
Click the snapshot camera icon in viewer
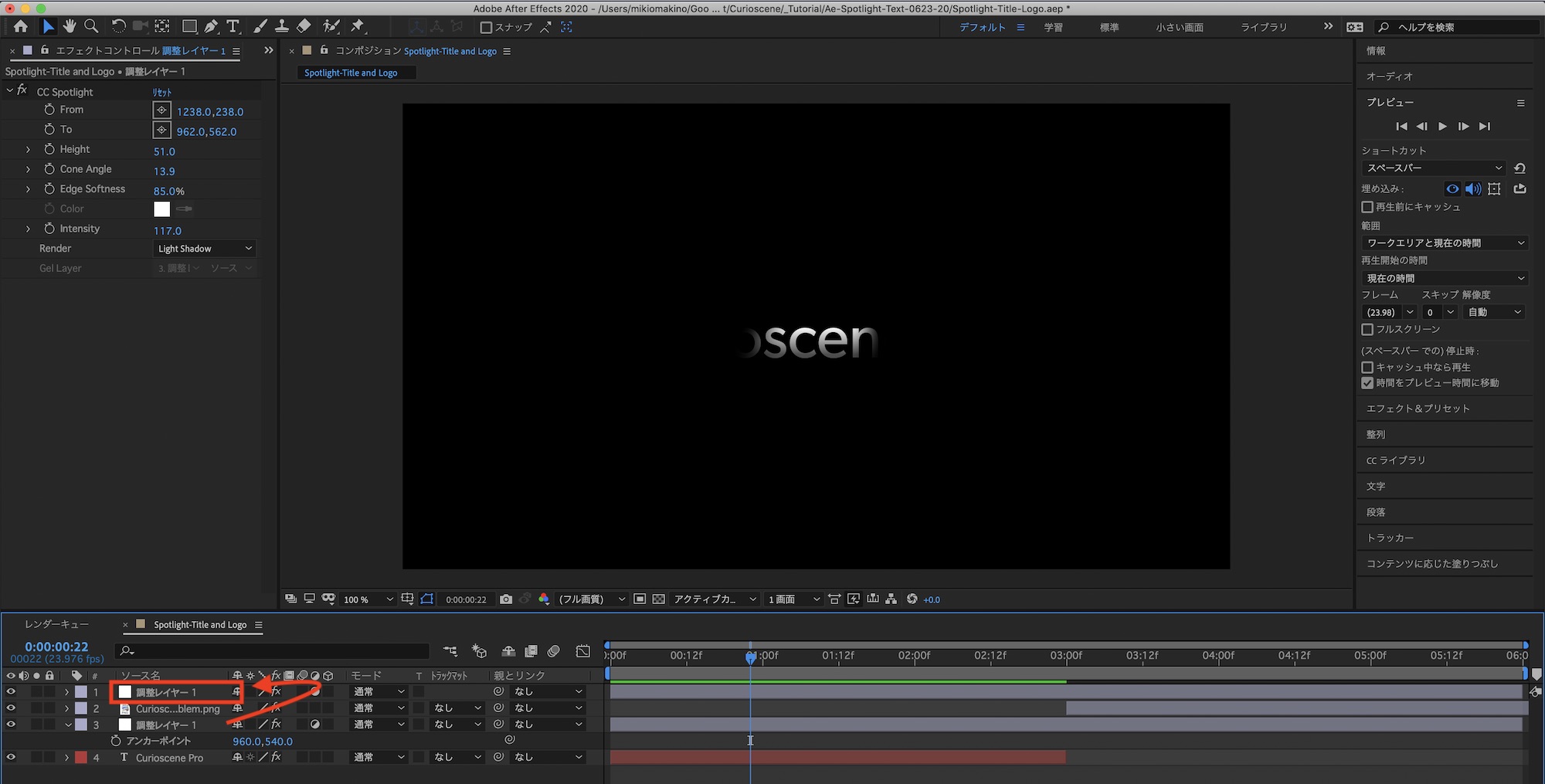pyautogui.click(x=506, y=599)
